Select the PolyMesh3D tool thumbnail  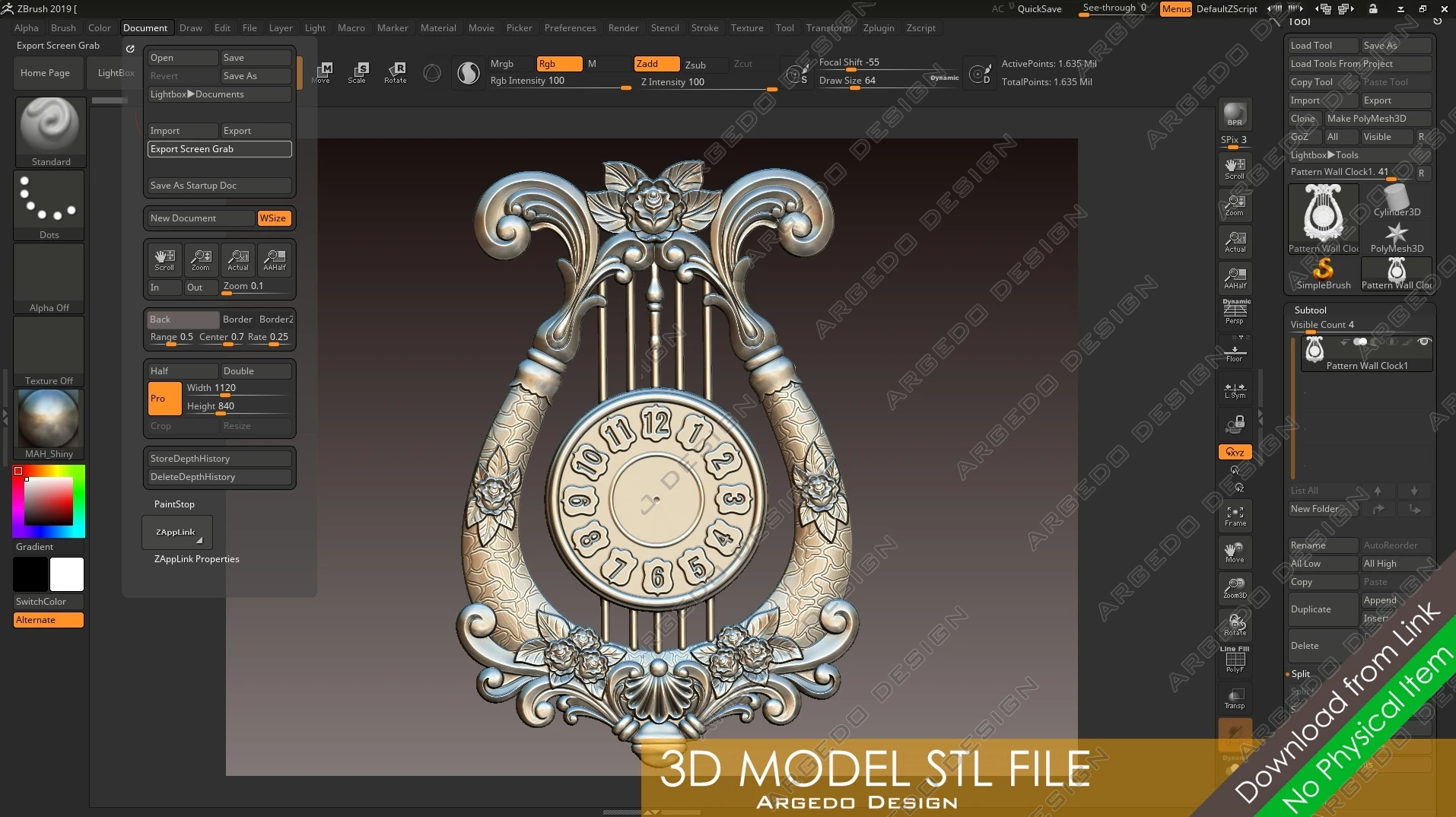coord(1397,238)
